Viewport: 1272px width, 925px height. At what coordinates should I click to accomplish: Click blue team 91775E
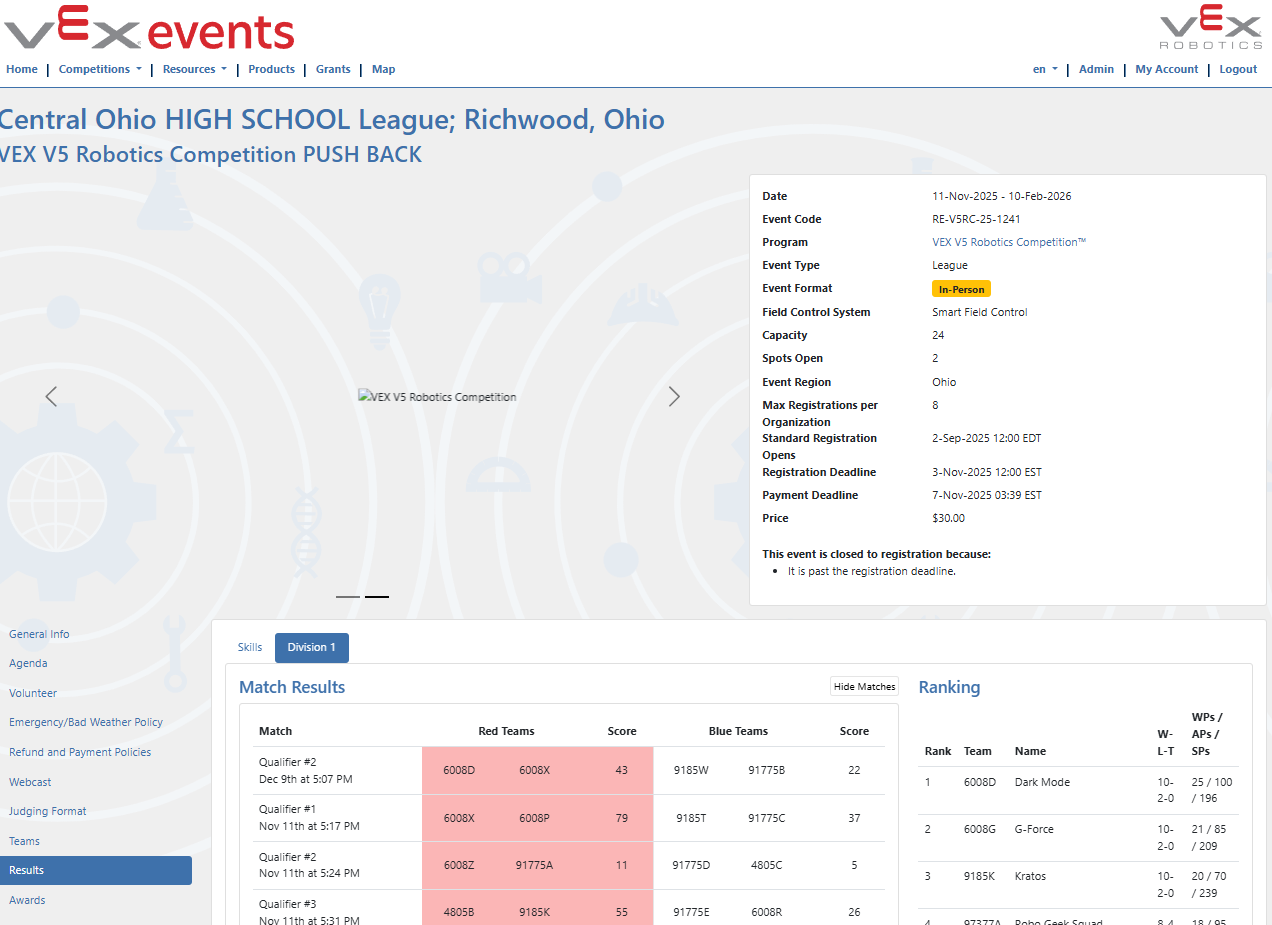(x=692, y=912)
